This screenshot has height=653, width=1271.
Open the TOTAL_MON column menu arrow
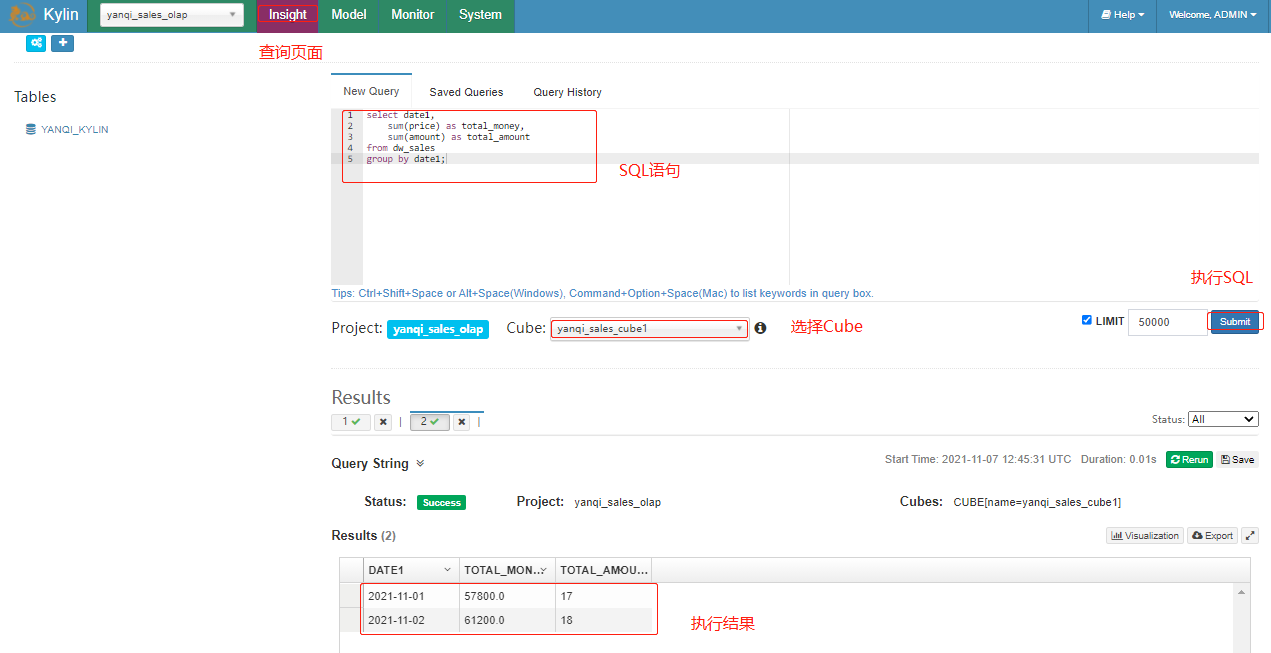[x=543, y=570]
